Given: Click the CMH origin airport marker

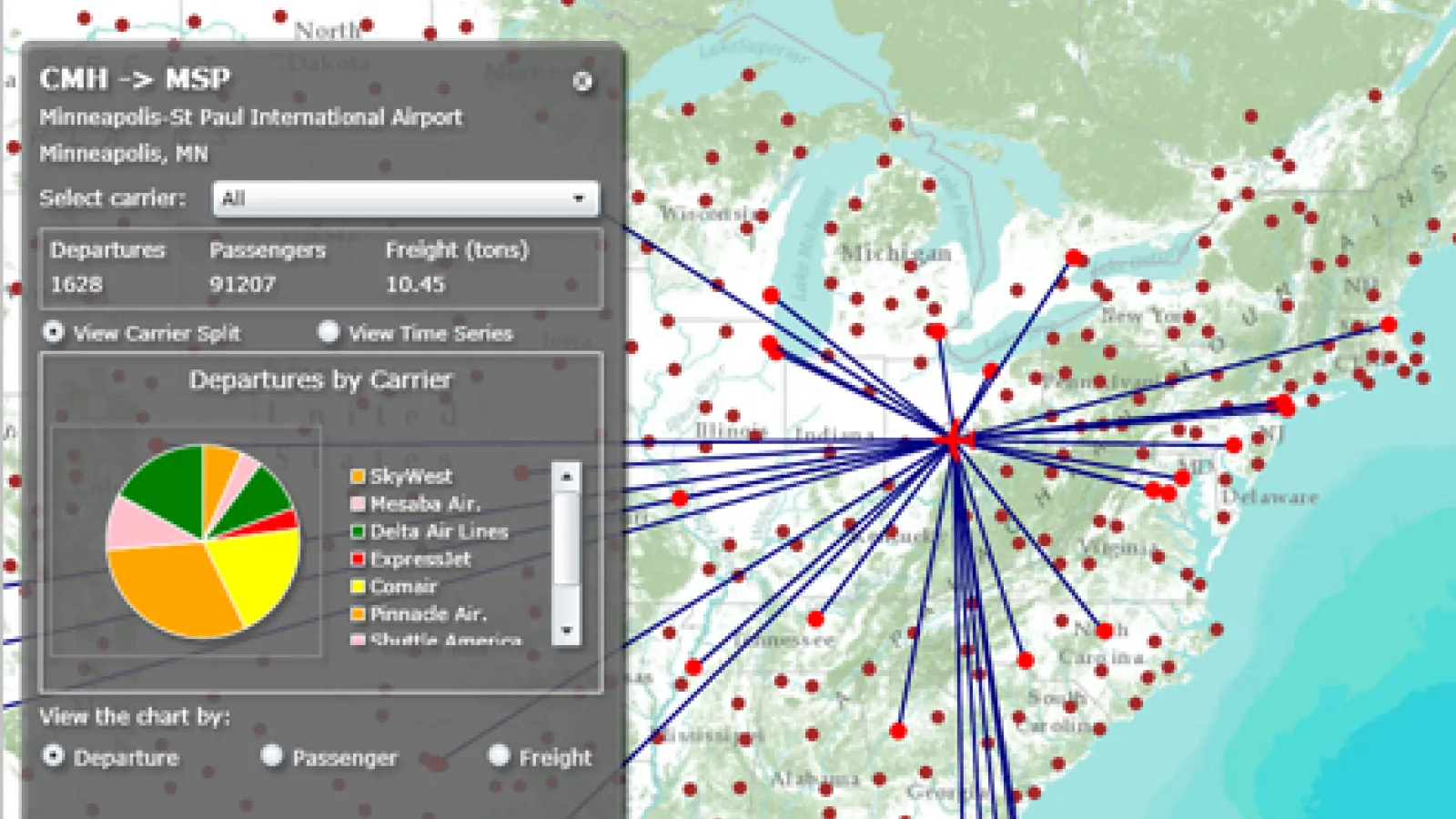Looking at the screenshot, I should click(x=954, y=440).
